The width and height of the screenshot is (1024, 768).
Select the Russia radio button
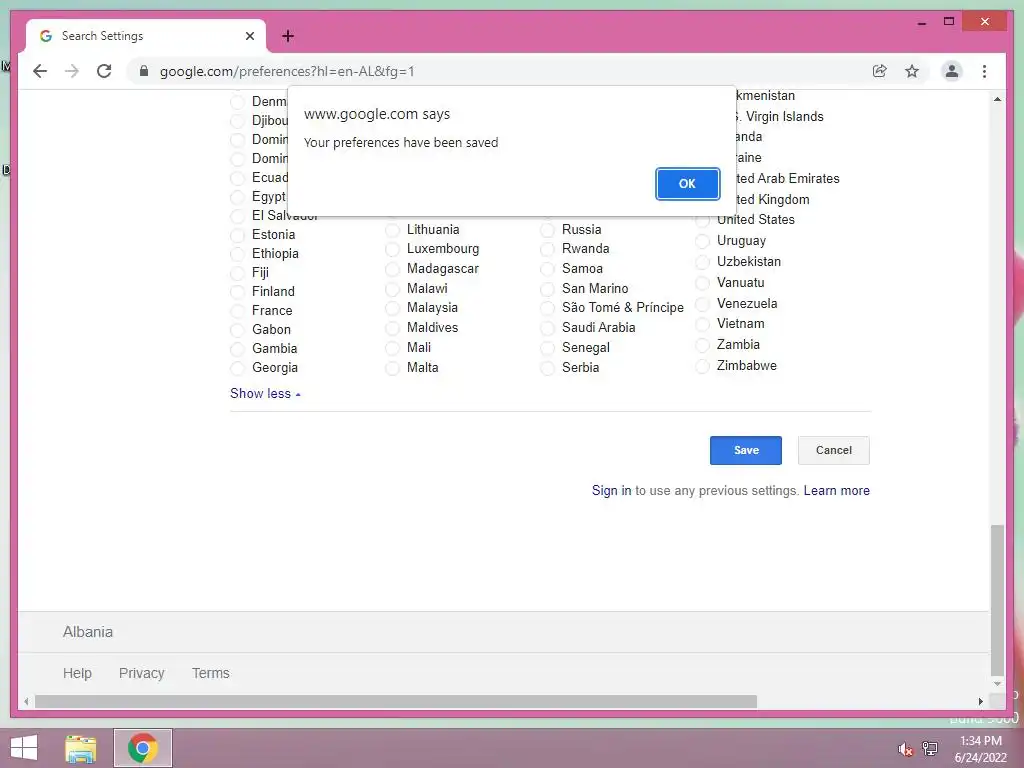(547, 230)
